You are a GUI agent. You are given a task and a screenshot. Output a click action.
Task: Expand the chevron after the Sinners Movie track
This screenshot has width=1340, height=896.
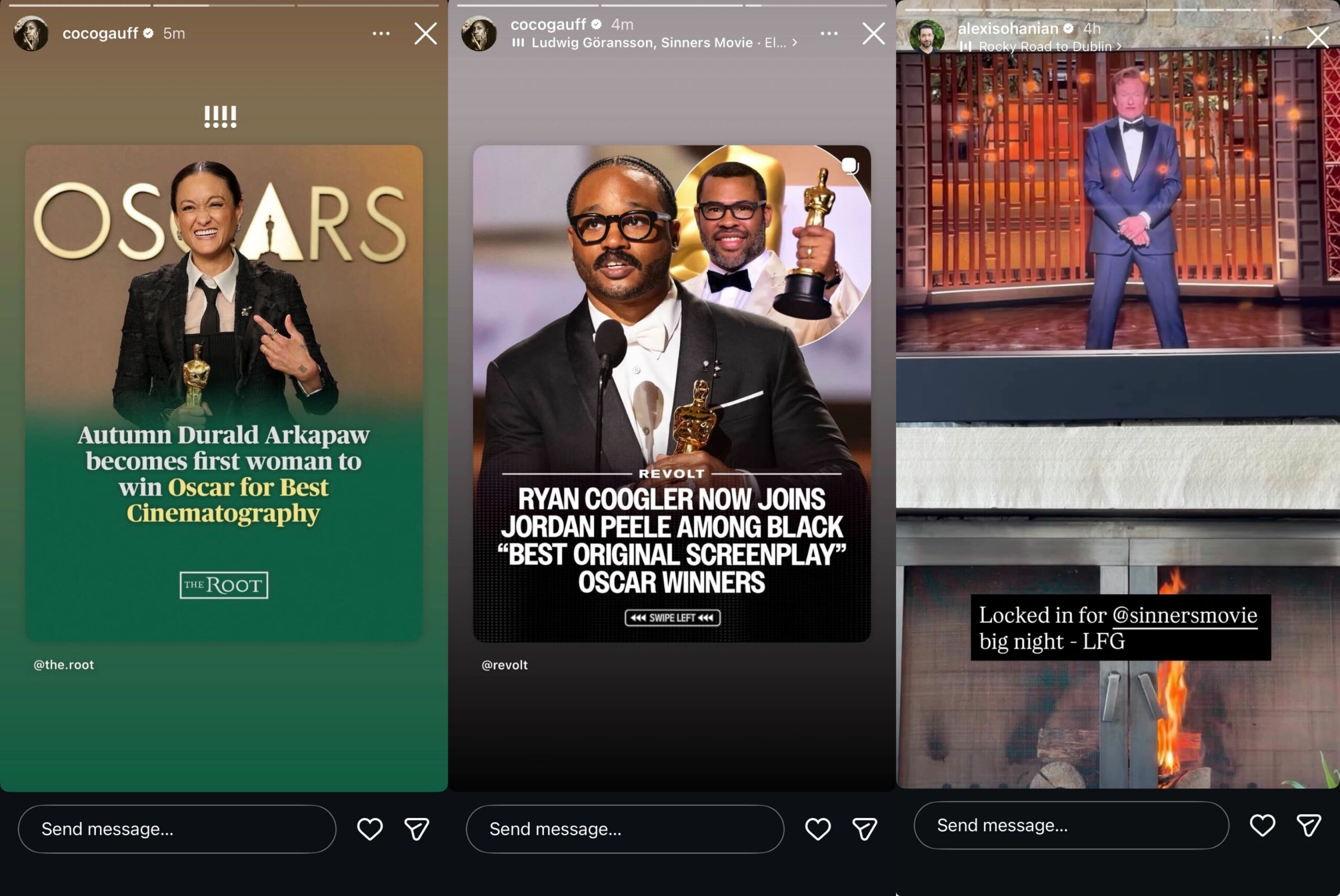[x=794, y=43]
